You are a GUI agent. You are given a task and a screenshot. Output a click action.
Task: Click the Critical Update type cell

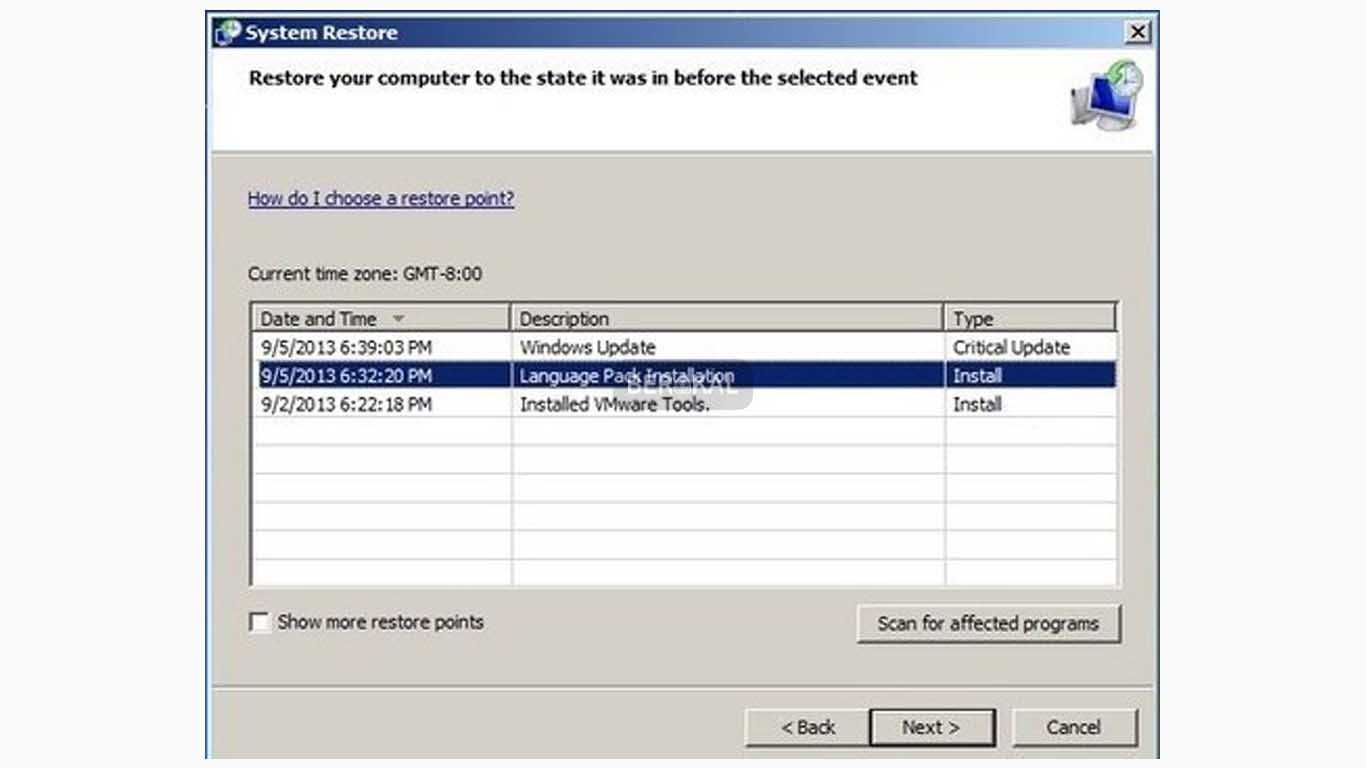tap(1011, 348)
